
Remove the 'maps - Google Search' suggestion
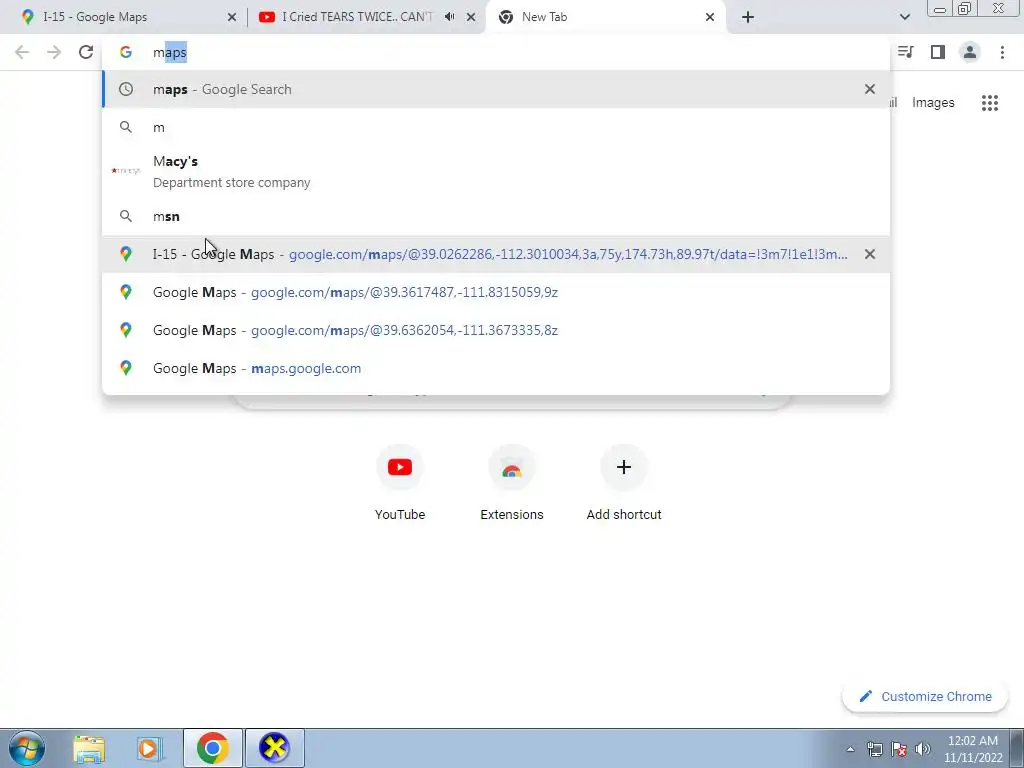pyautogui.click(x=870, y=89)
